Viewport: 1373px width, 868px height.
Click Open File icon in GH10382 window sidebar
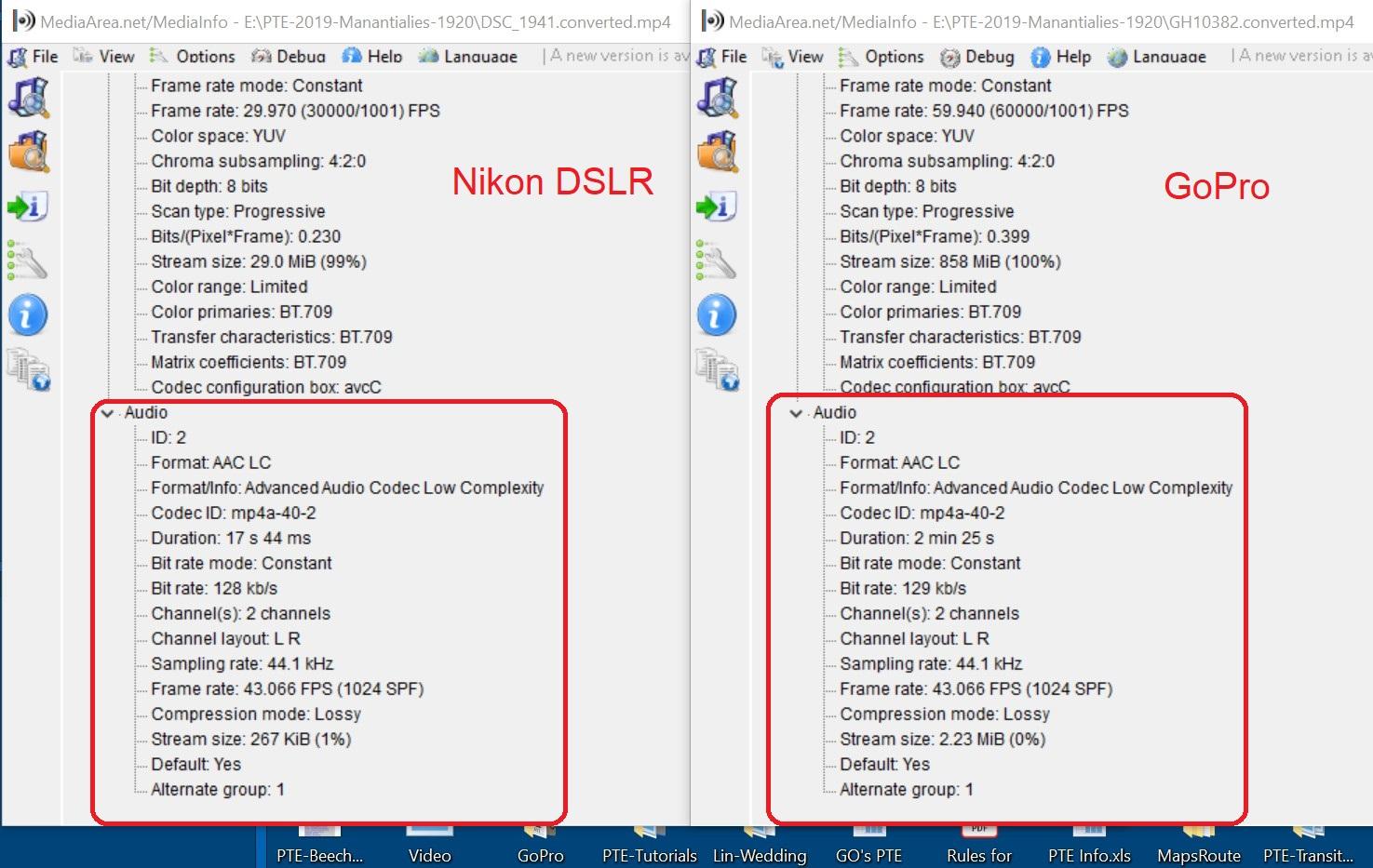[x=717, y=98]
